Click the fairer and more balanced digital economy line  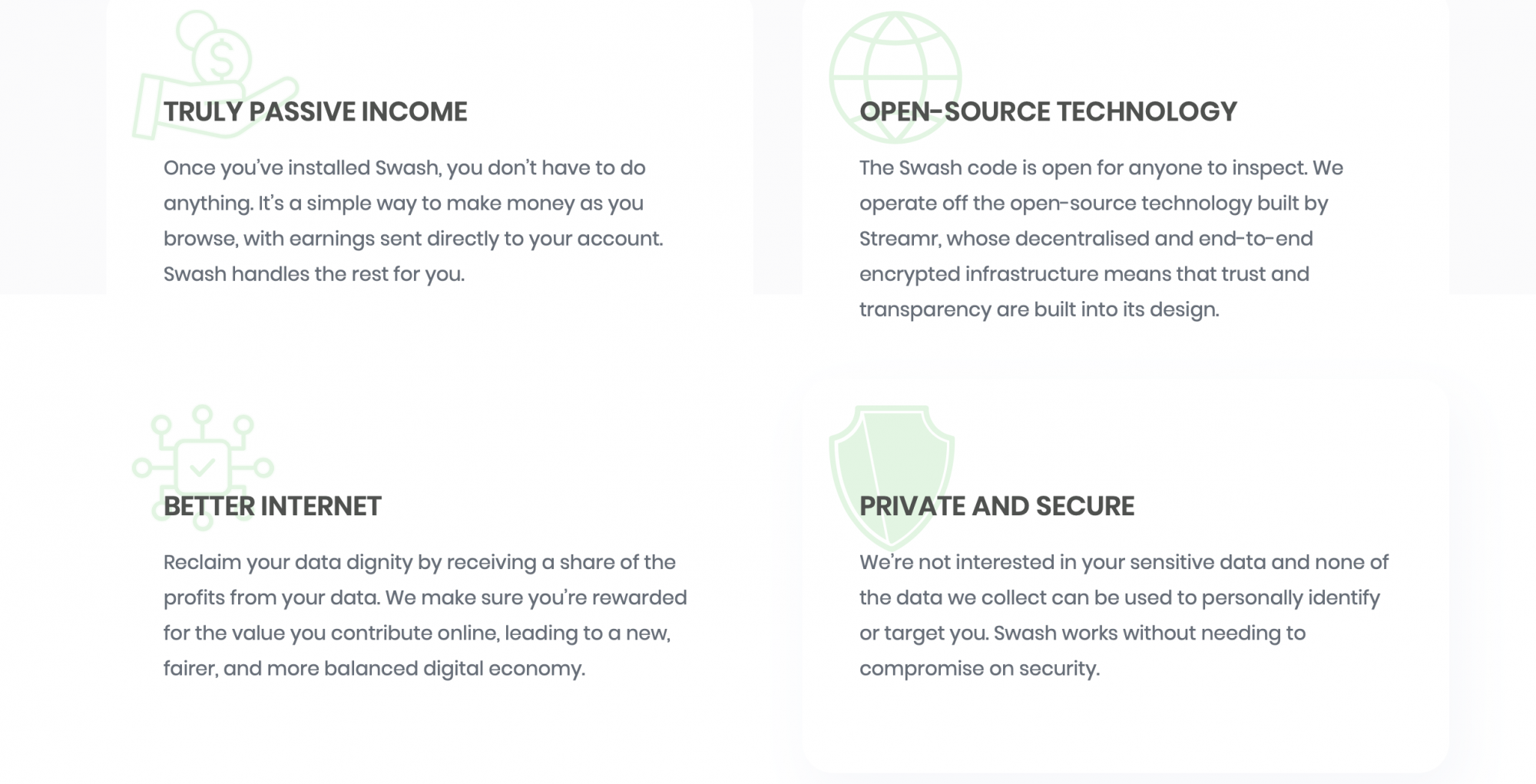[374, 669]
